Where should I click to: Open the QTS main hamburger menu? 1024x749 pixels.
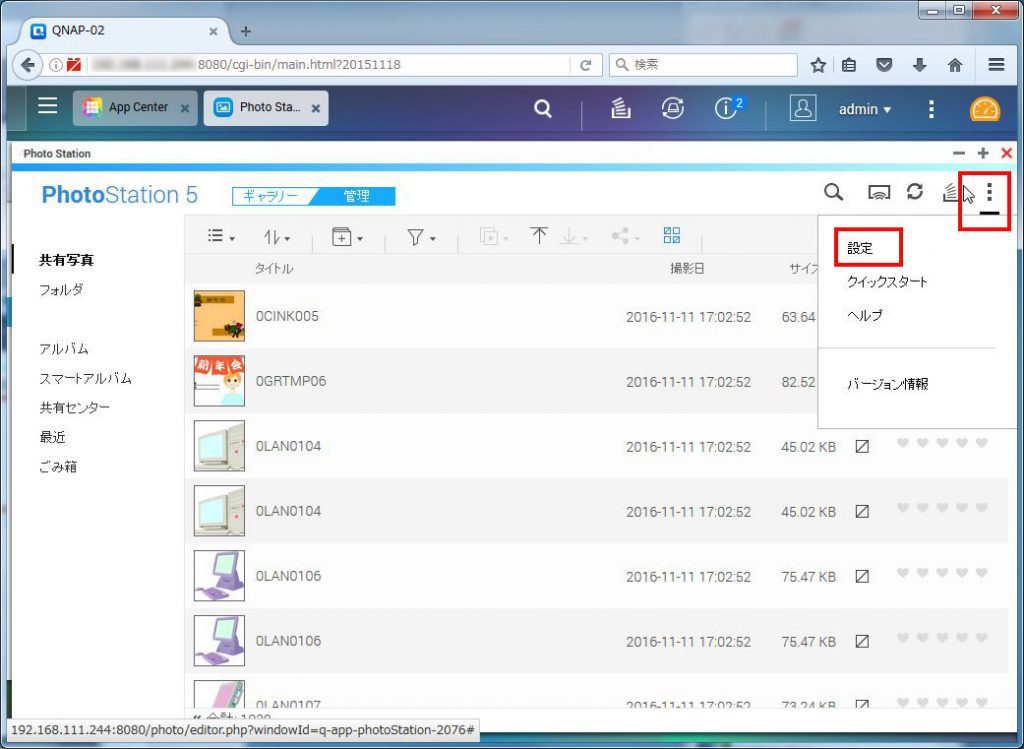47,106
